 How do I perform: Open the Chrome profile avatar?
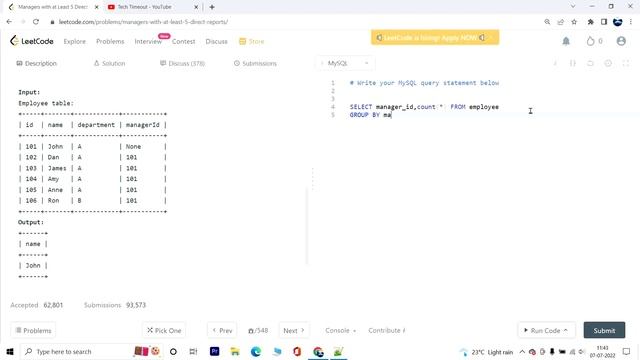pos(618,22)
